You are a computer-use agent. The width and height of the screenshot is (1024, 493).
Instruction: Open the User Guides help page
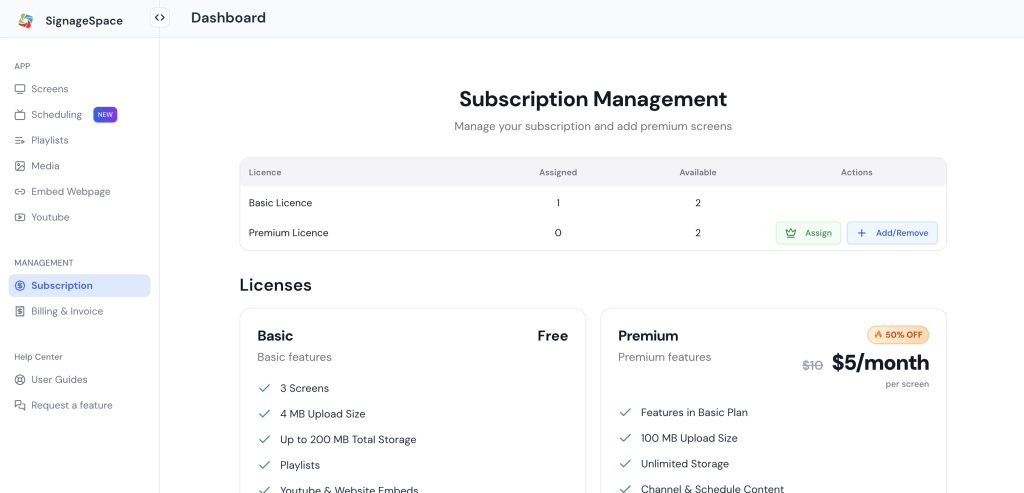point(59,380)
